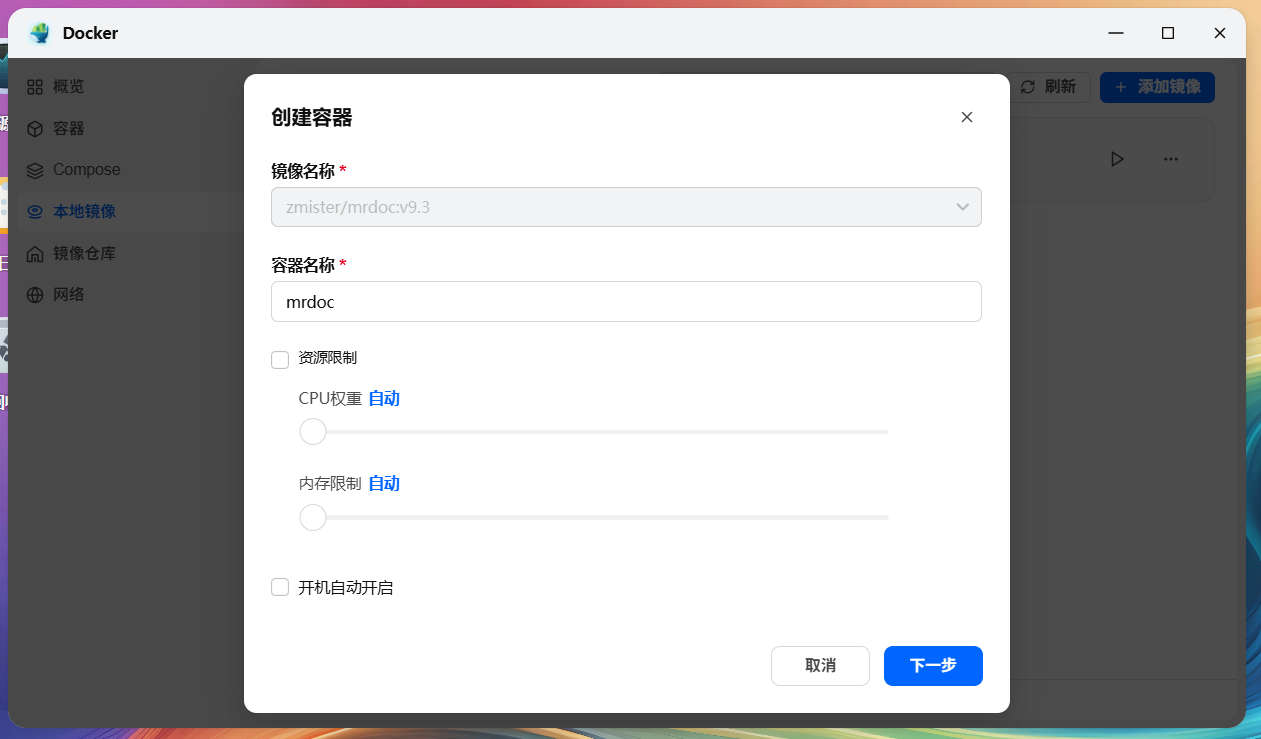
Task: Click the Next (下一步) button
Action: coord(932,666)
